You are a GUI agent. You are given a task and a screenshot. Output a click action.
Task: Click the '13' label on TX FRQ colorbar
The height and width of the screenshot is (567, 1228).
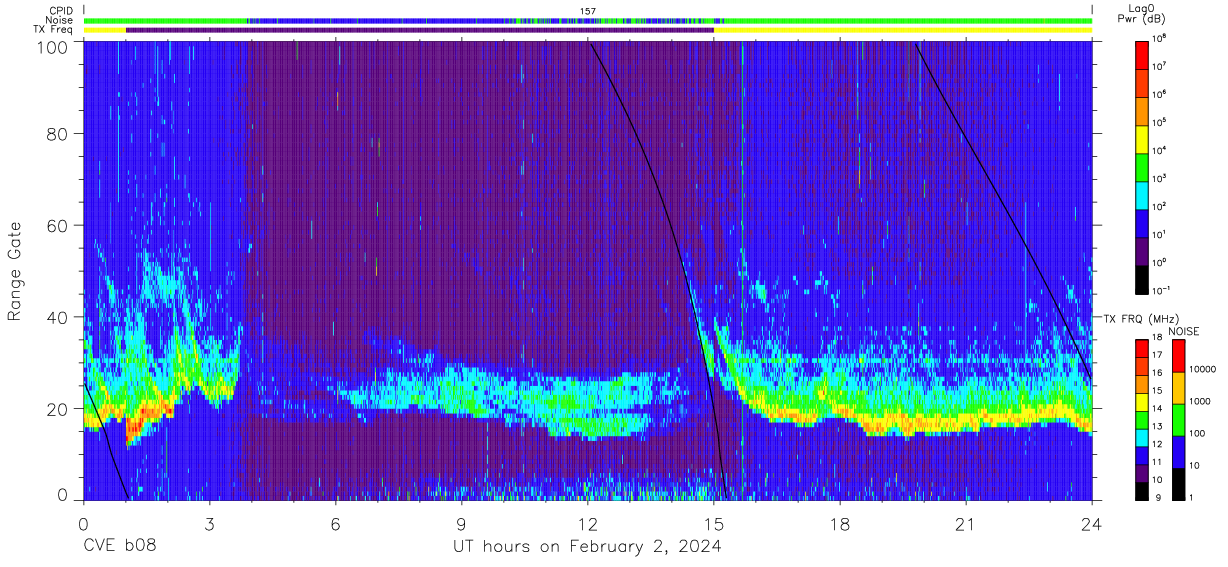coord(1156,426)
